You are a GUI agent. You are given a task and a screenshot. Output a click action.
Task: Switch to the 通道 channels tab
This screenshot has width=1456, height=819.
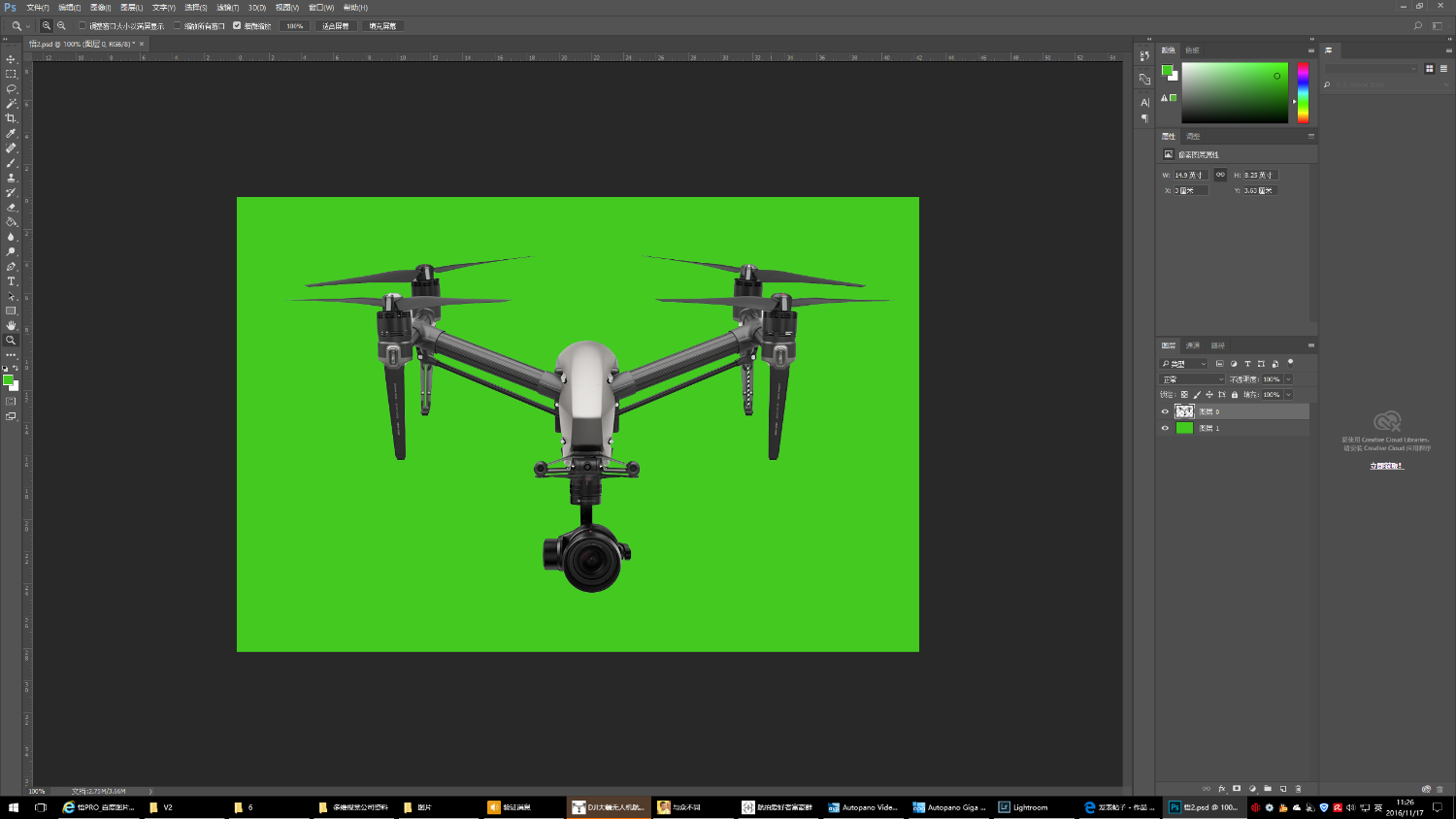point(1192,345)
